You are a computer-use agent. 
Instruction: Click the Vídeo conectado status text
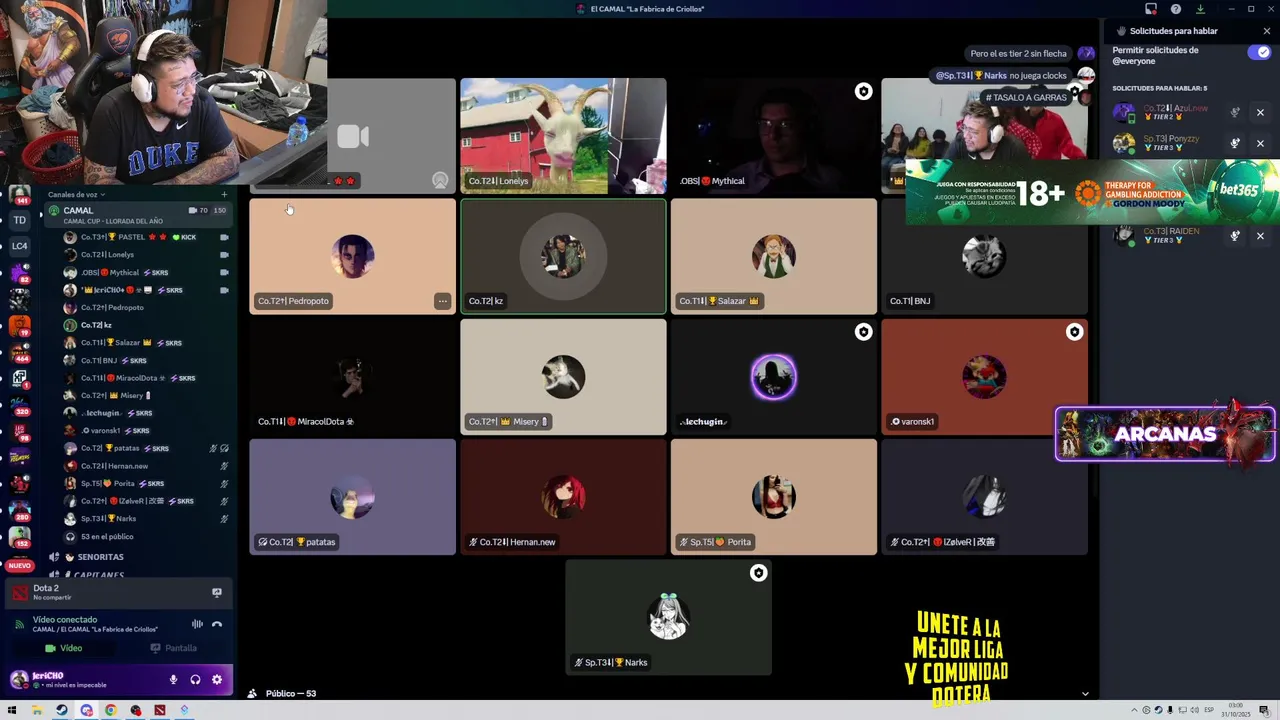click(65, 620)
